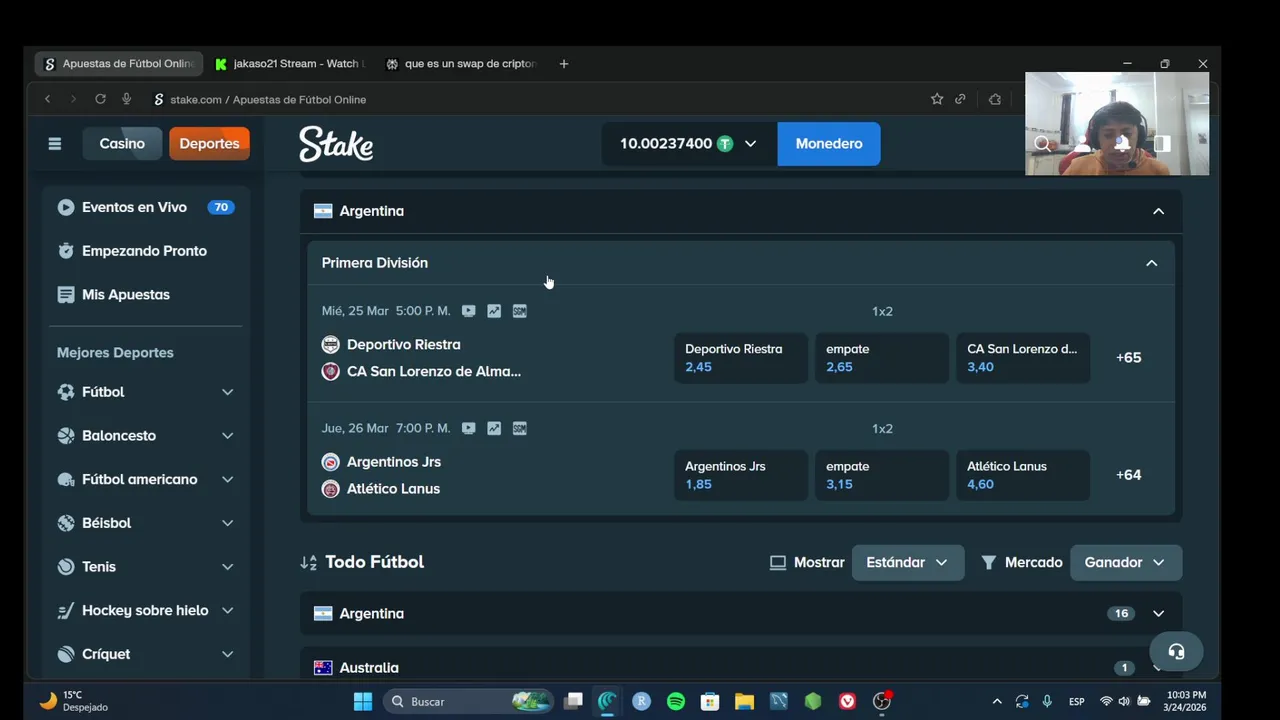Screen dimensions: 1280x720
Task: Open the live stream icon for Deportivo Riestra match
Action: [468, 311]
